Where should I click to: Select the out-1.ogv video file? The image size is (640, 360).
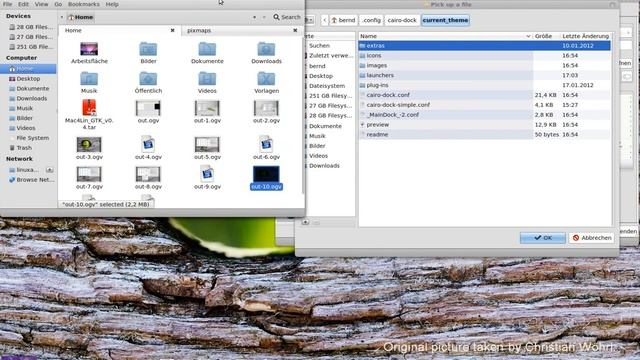coord(207,108)
